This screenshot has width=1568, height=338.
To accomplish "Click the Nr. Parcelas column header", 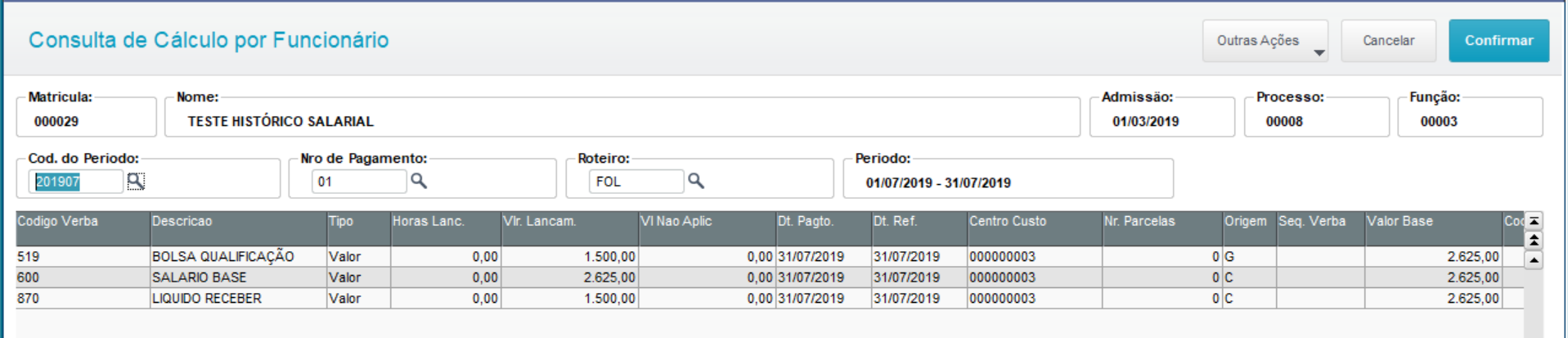I will (x=1163, y=228).
